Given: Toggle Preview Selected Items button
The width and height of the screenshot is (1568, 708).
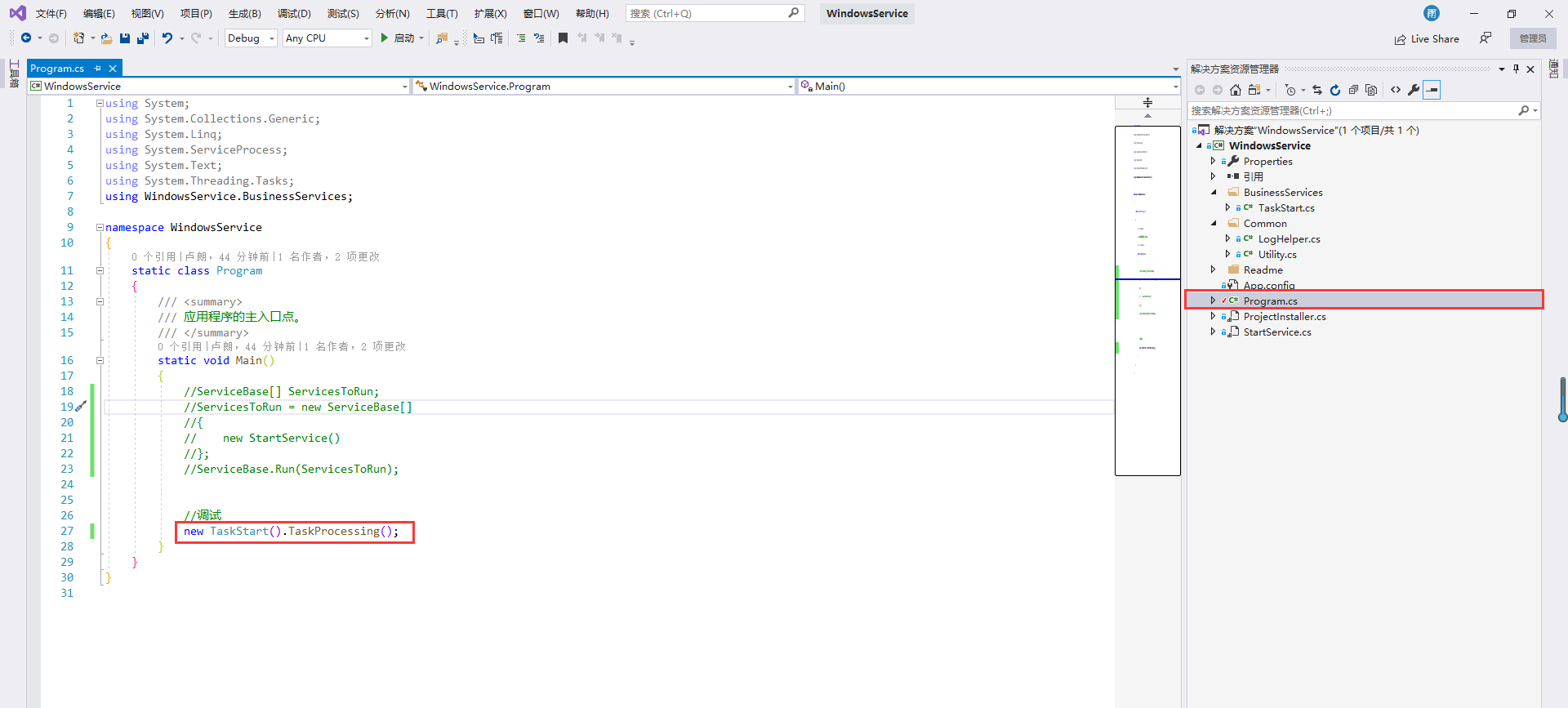Looking at the screenshot, I should coord(1432,90).
